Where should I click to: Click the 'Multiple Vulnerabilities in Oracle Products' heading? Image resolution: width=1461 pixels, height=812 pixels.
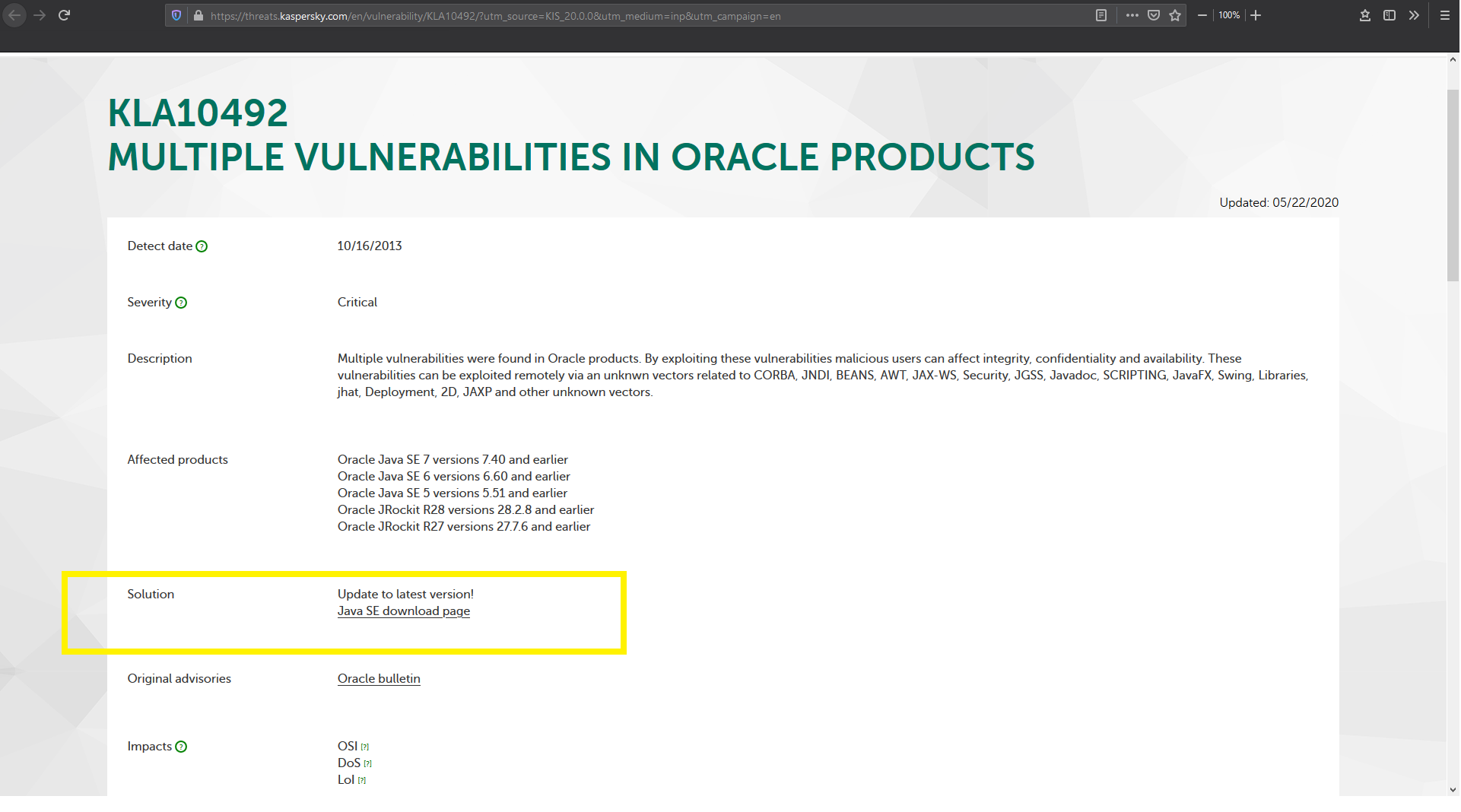(x=571, y=157)
